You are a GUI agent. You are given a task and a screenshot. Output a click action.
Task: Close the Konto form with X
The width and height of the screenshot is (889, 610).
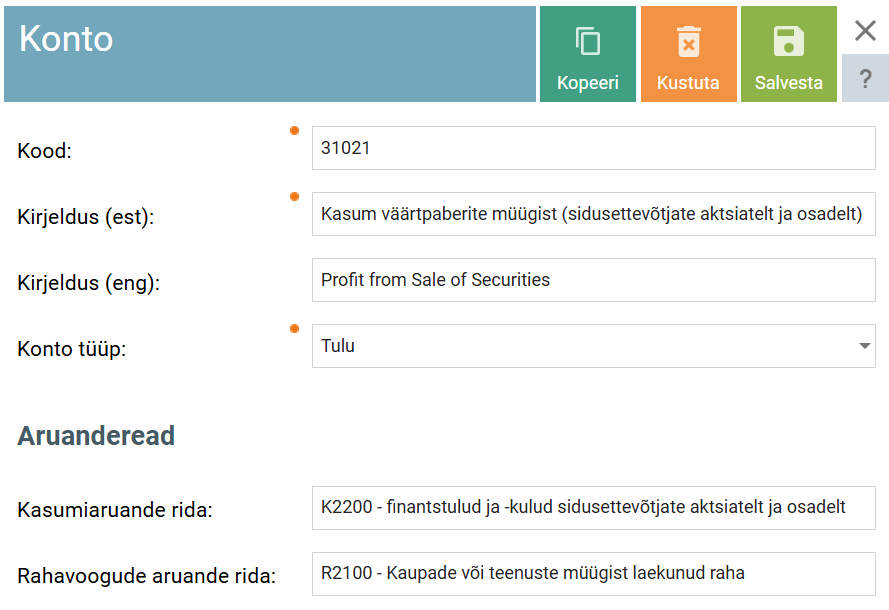pyautogui.click(x=865, y=30)
